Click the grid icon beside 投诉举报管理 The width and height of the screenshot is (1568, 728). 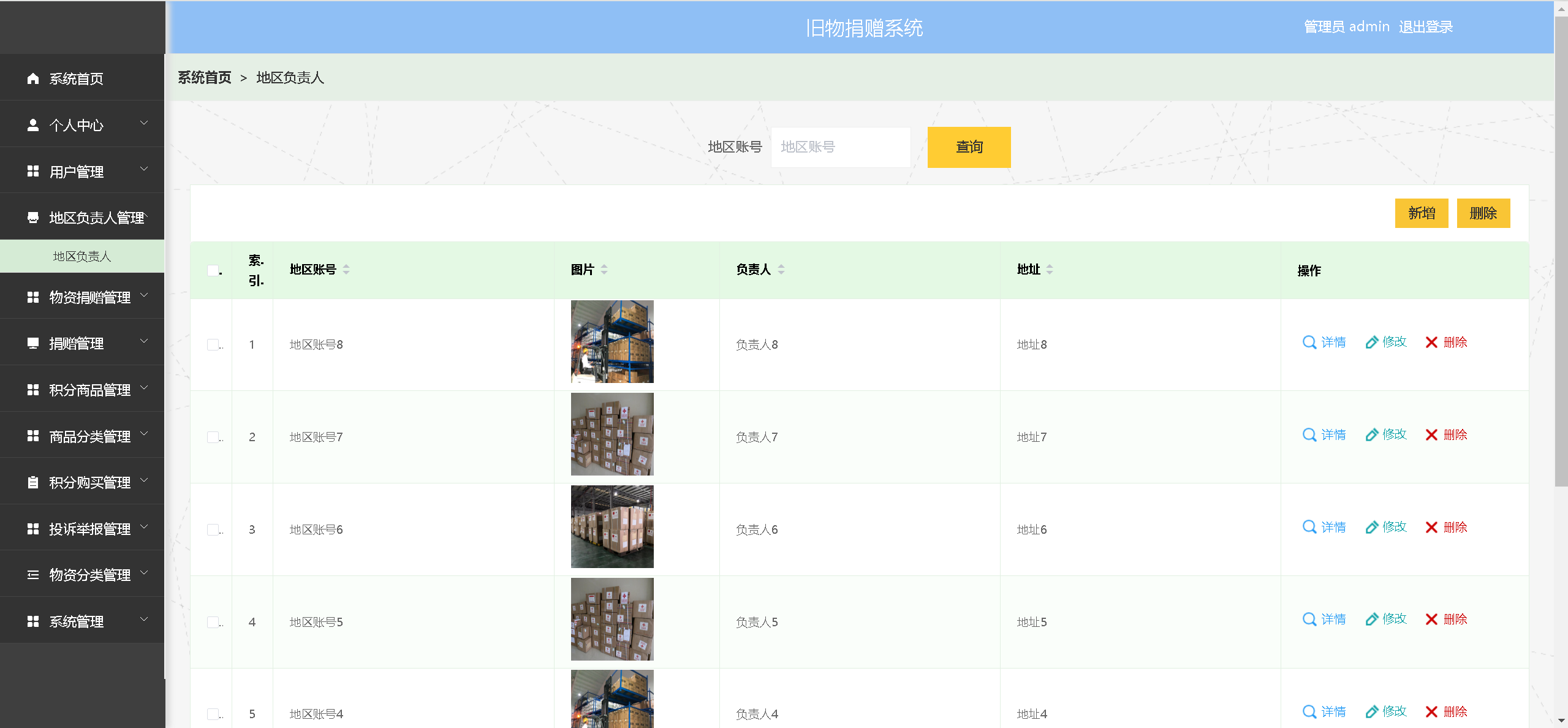coord(33,529)
